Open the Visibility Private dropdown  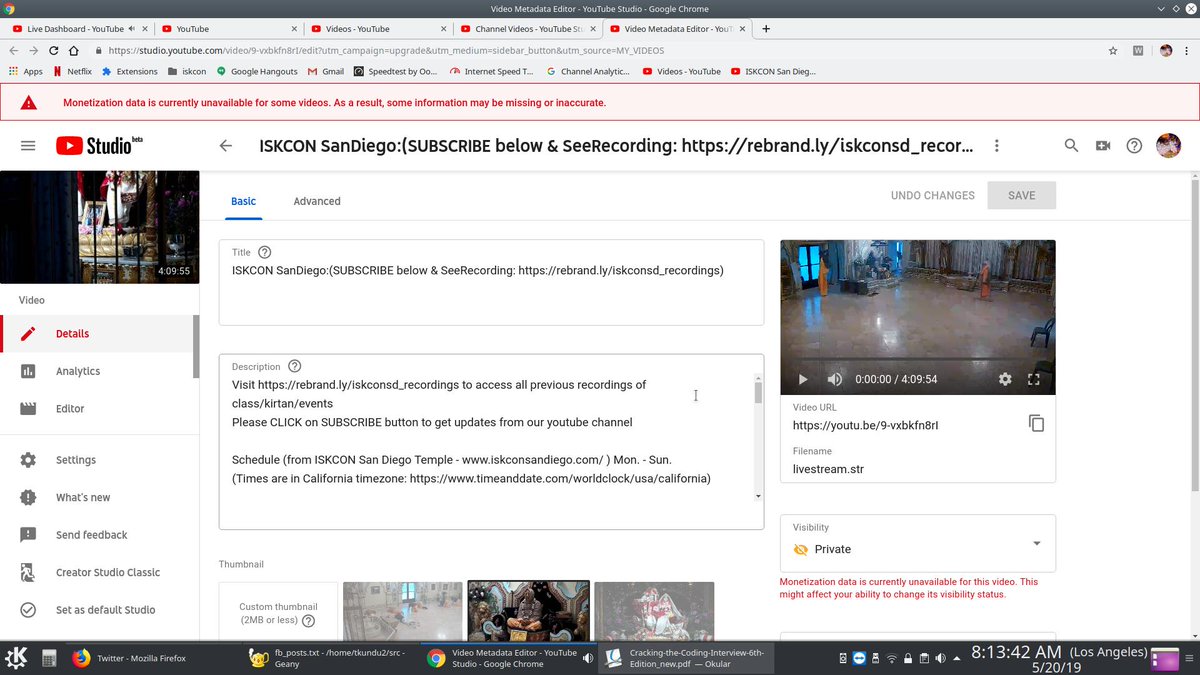(x=917, y=543)
